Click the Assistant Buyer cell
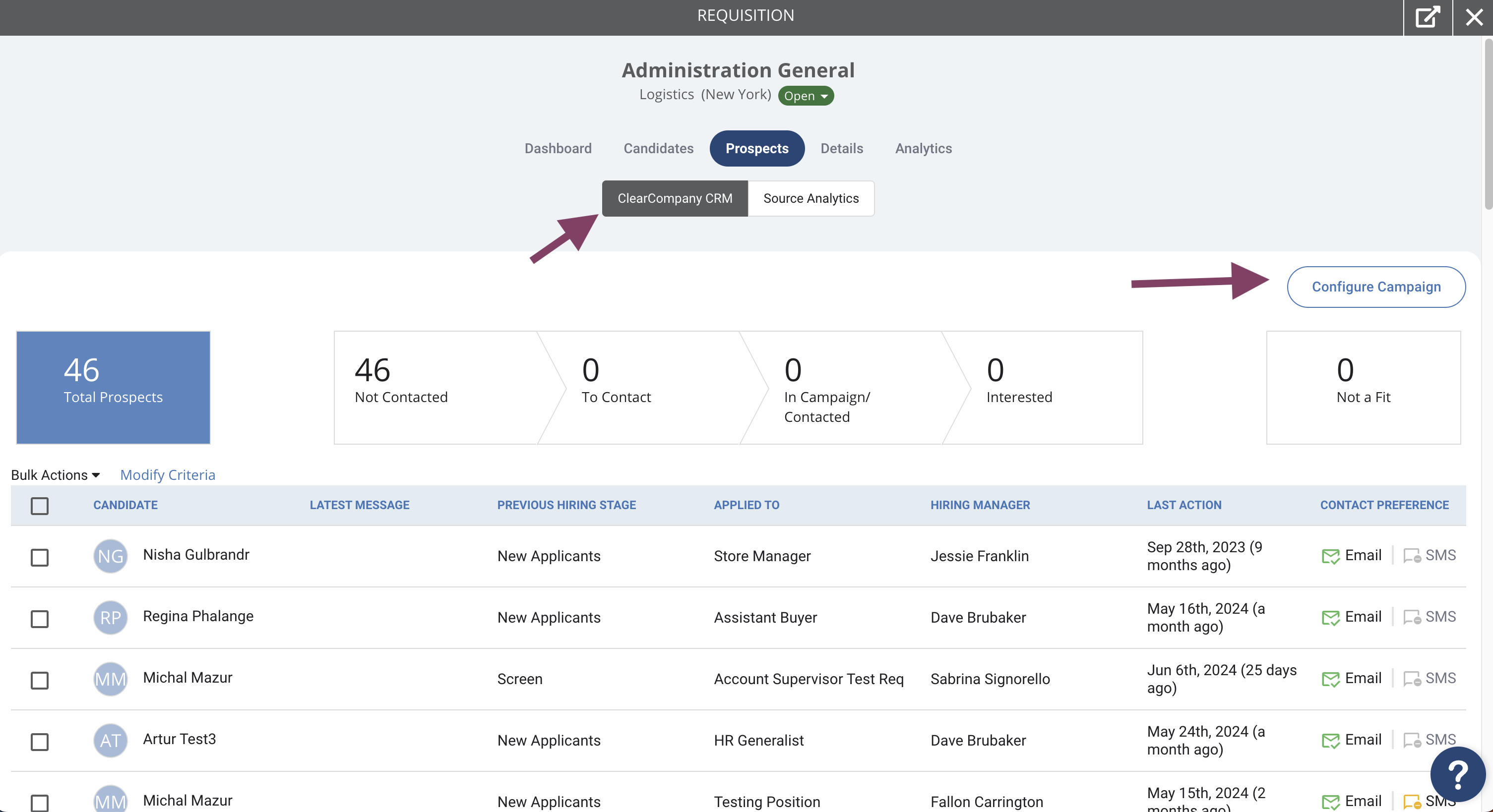1493x812 pixels. (765, 617)
